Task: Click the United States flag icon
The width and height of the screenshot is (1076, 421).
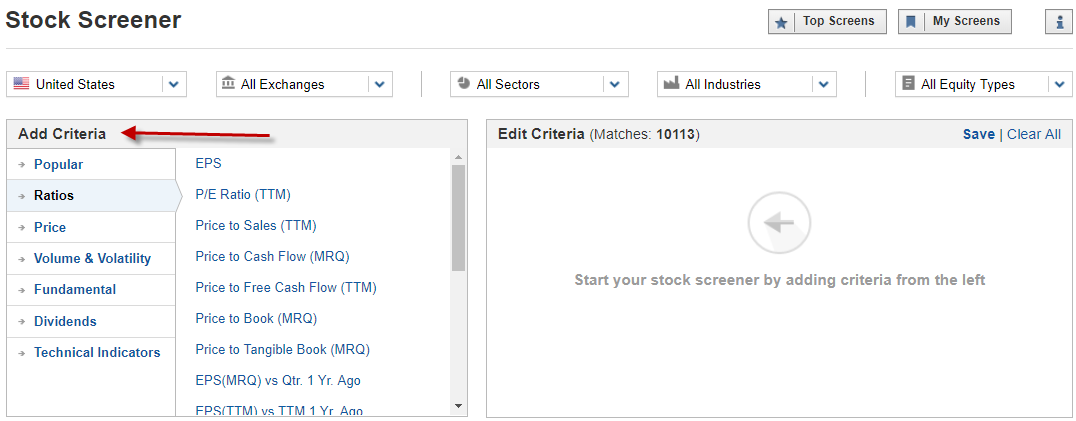Action: click(21, 84)
